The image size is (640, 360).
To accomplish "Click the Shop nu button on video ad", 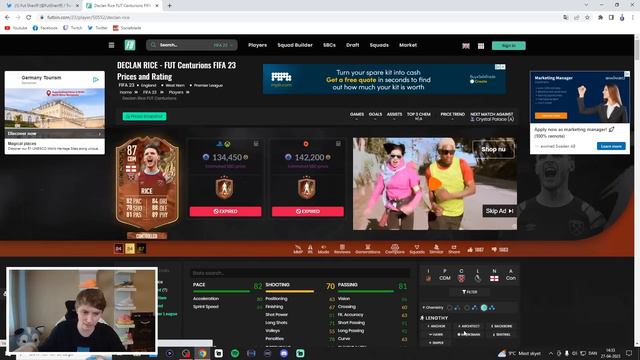I will click(493, 149).
